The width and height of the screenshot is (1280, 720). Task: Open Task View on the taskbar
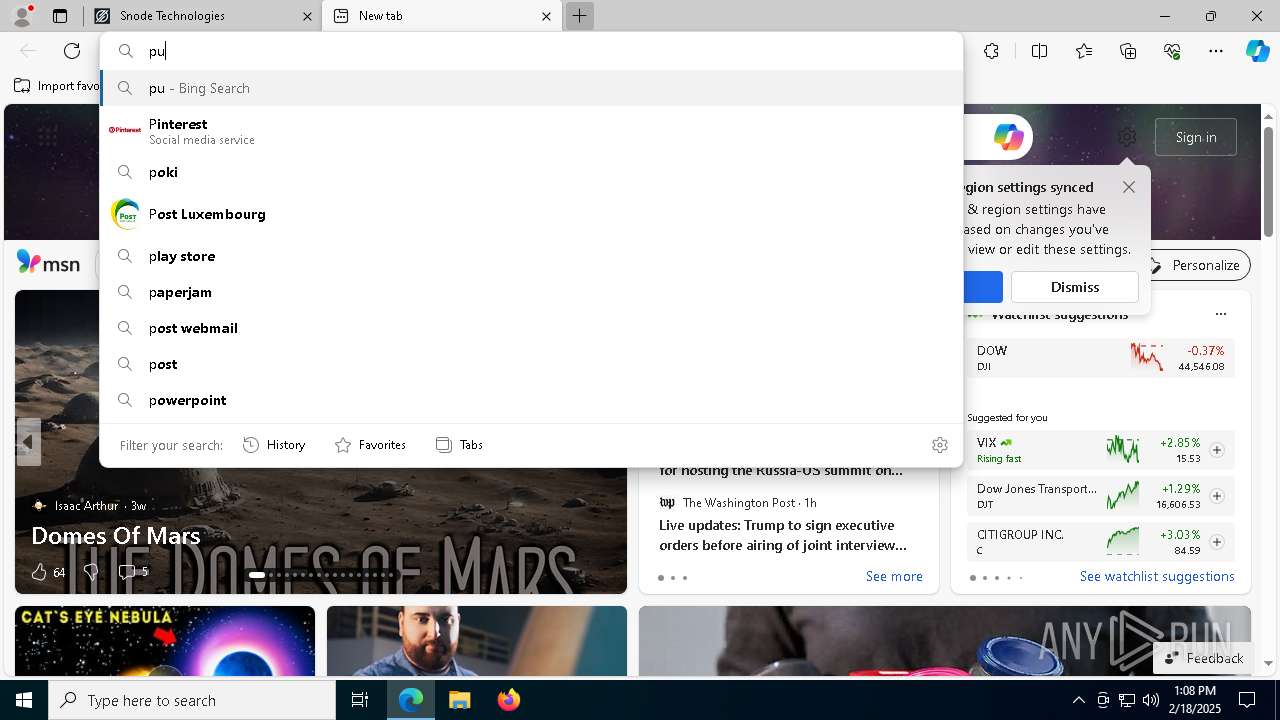pos(360,700)
